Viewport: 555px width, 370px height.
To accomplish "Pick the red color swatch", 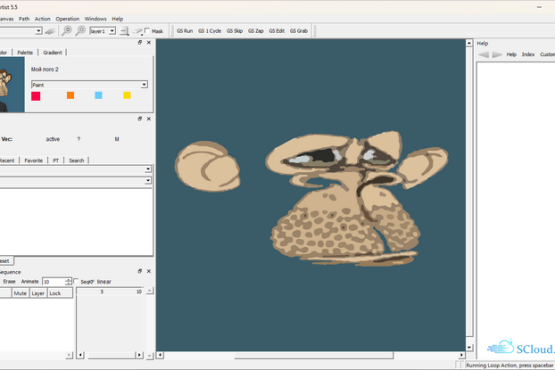I will 36,96.
